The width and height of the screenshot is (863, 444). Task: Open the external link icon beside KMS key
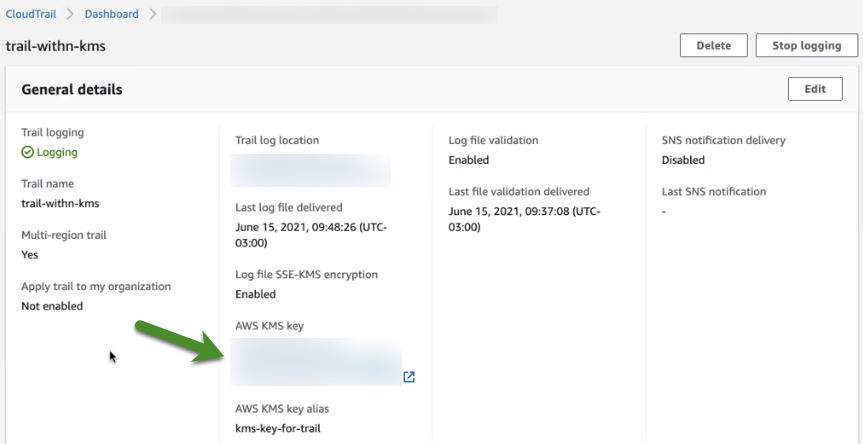409,377
